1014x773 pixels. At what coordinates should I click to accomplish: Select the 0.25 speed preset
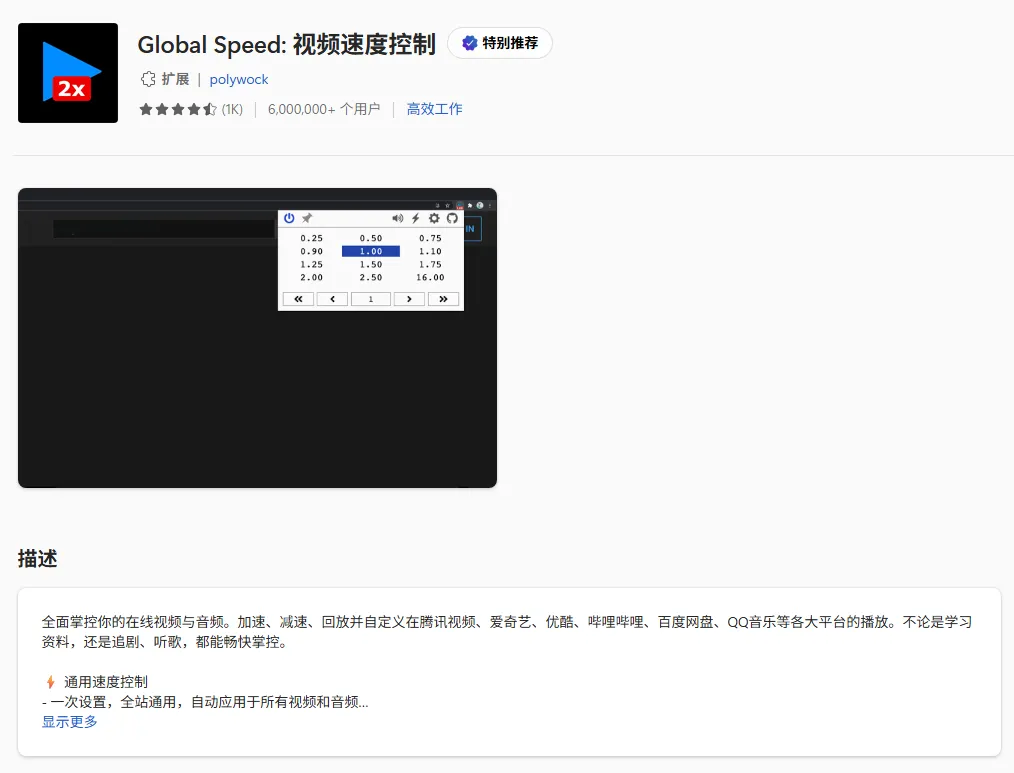pos(311,238)
